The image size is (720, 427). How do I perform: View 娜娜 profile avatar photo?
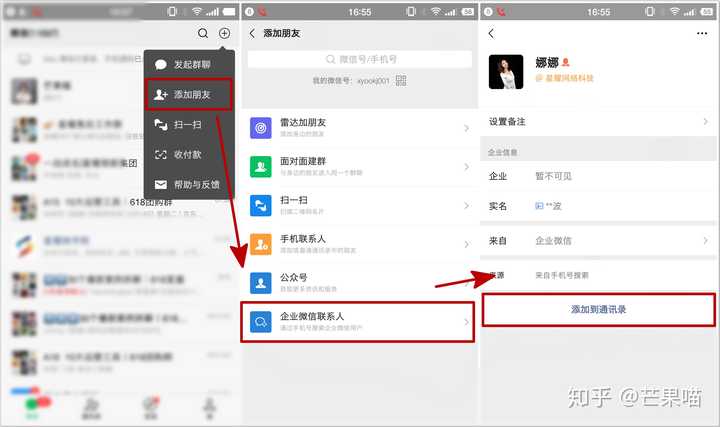(506, 72)
